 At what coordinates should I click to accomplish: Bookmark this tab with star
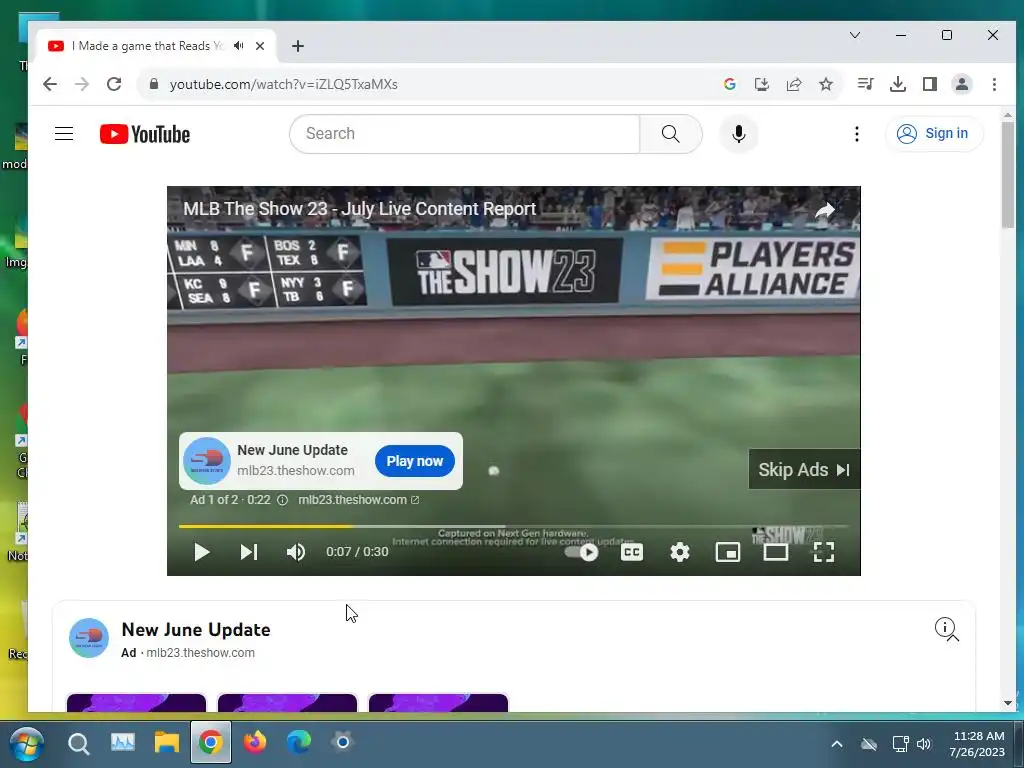click(826, 84)
